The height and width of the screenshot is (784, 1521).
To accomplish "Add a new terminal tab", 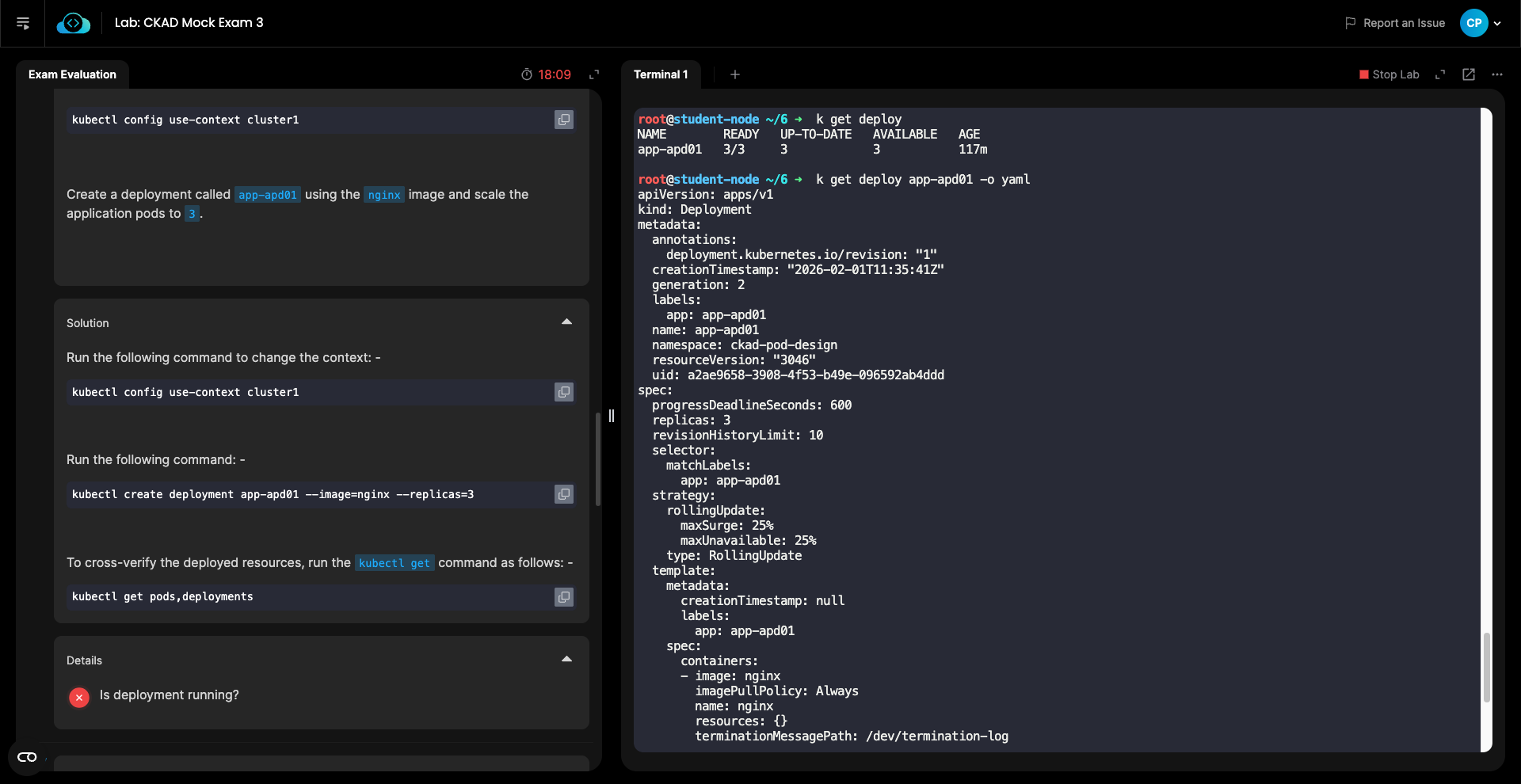I will 735,74.
